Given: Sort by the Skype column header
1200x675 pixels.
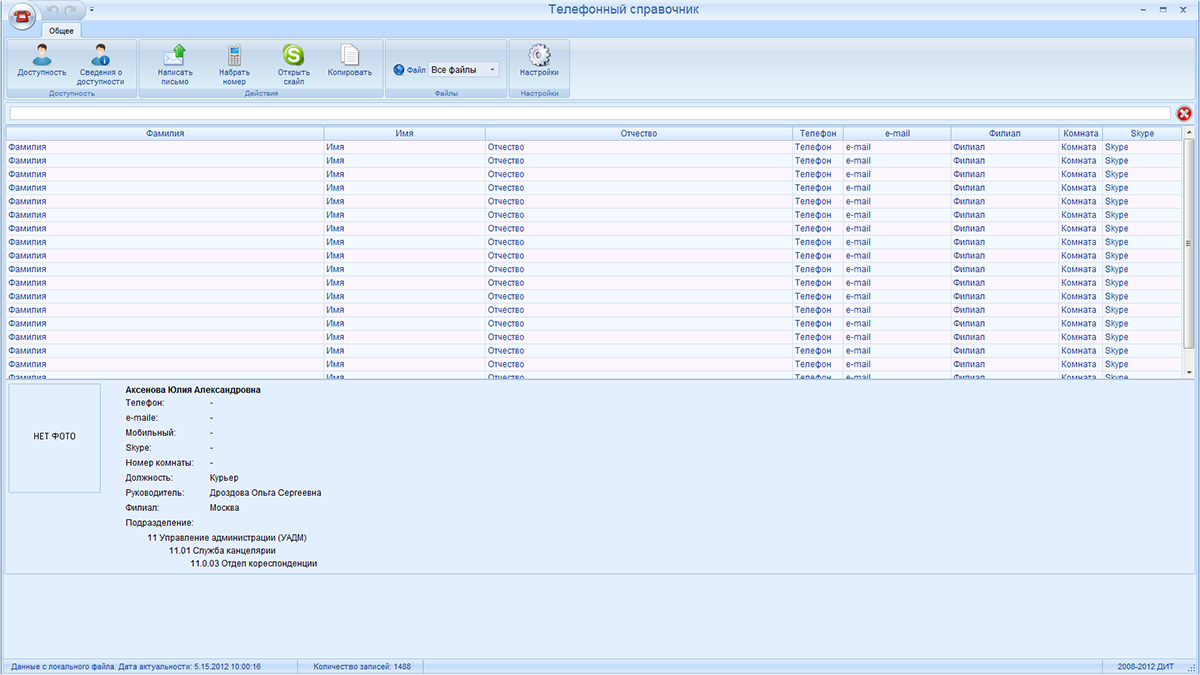Looking at the screenshot, I should [1142, 133].
